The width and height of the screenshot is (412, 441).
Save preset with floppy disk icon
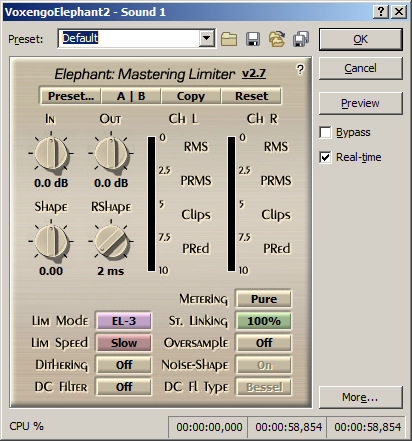pos(253,39)
